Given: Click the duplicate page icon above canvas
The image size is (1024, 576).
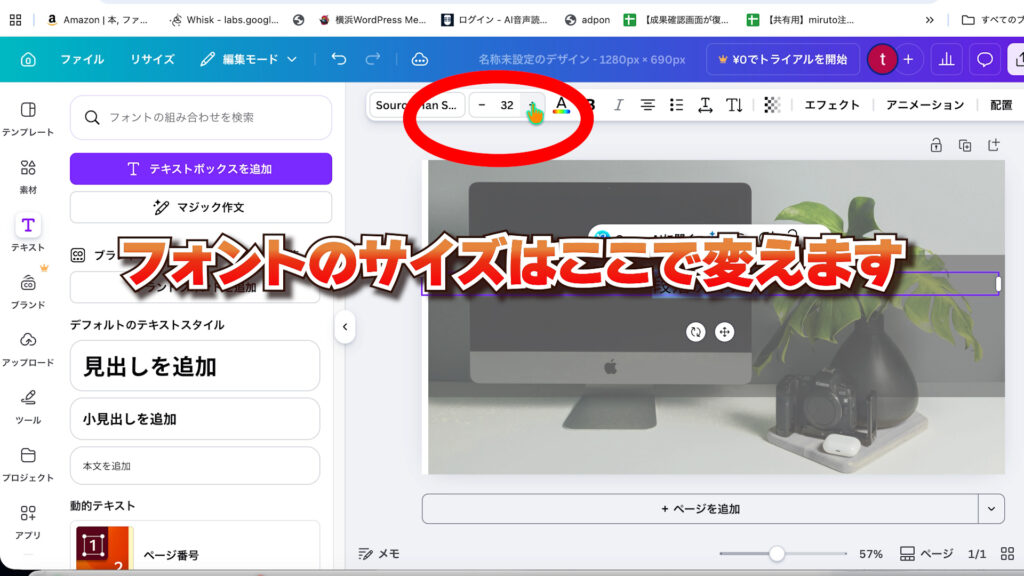Looking at the screenshot, I should coord(964,145).
